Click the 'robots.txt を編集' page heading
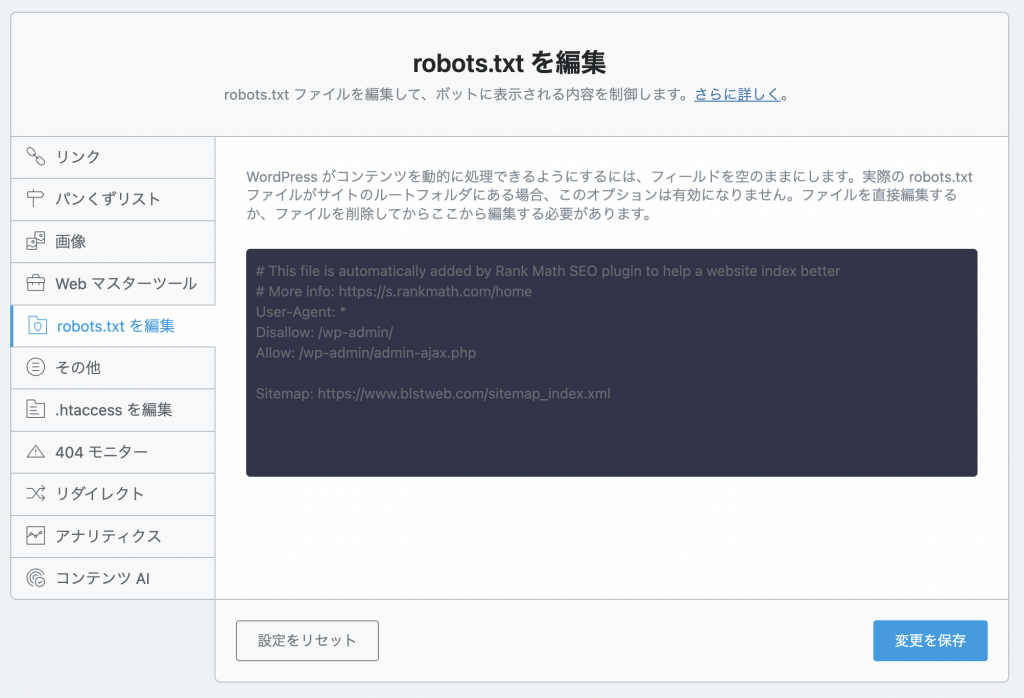 509,63
